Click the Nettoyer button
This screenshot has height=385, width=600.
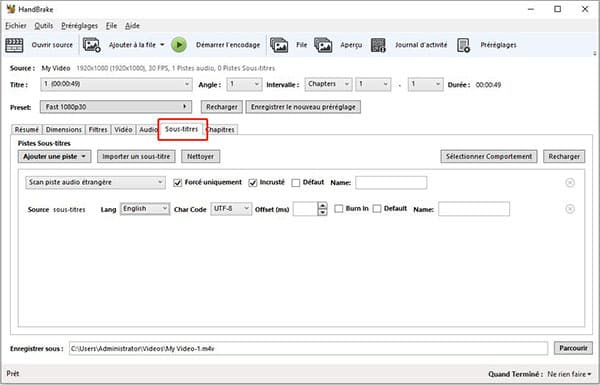coord(201,157)
